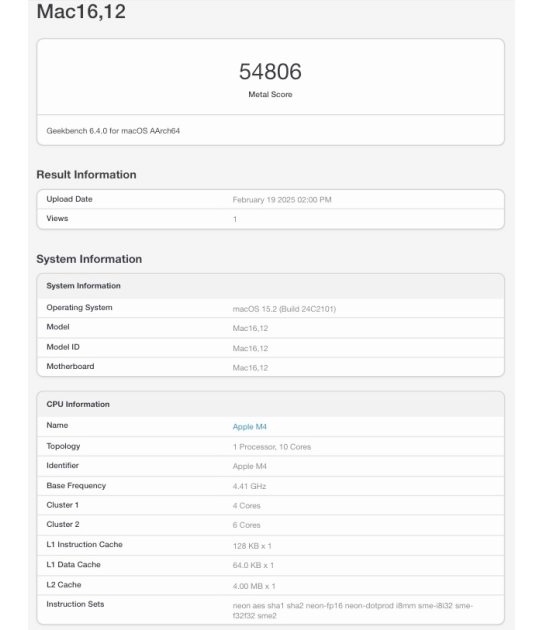Select the 6 Cores value for Cluster 2

(246, 525)
